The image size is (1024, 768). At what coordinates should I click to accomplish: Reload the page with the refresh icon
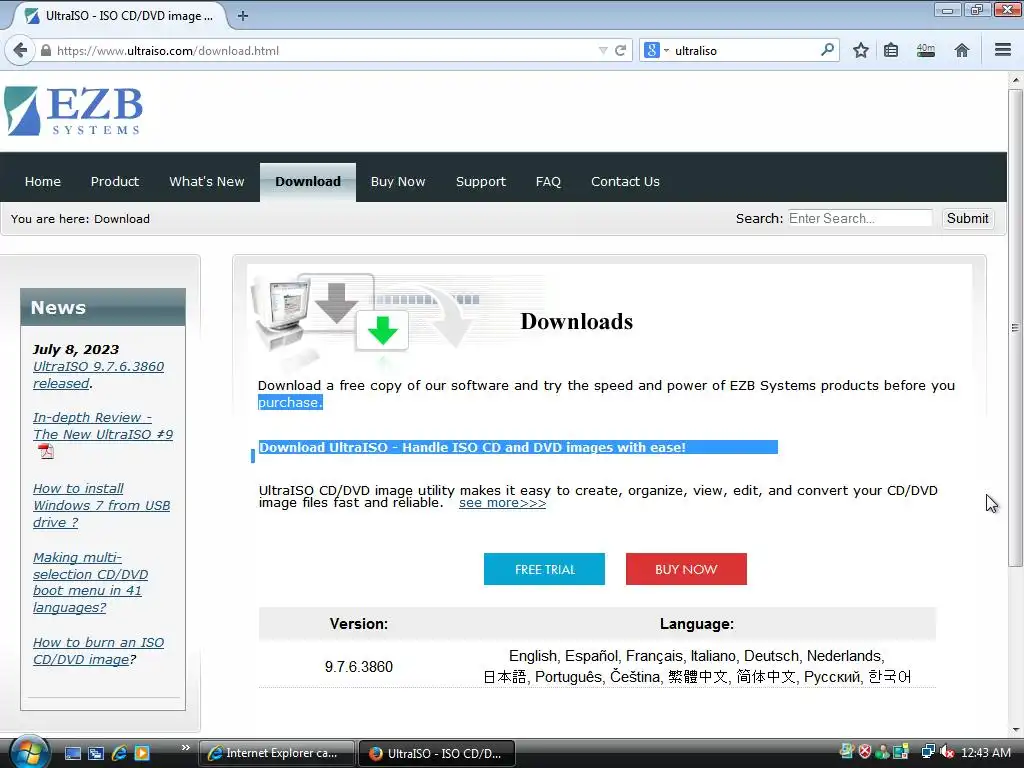pos(620,50)
